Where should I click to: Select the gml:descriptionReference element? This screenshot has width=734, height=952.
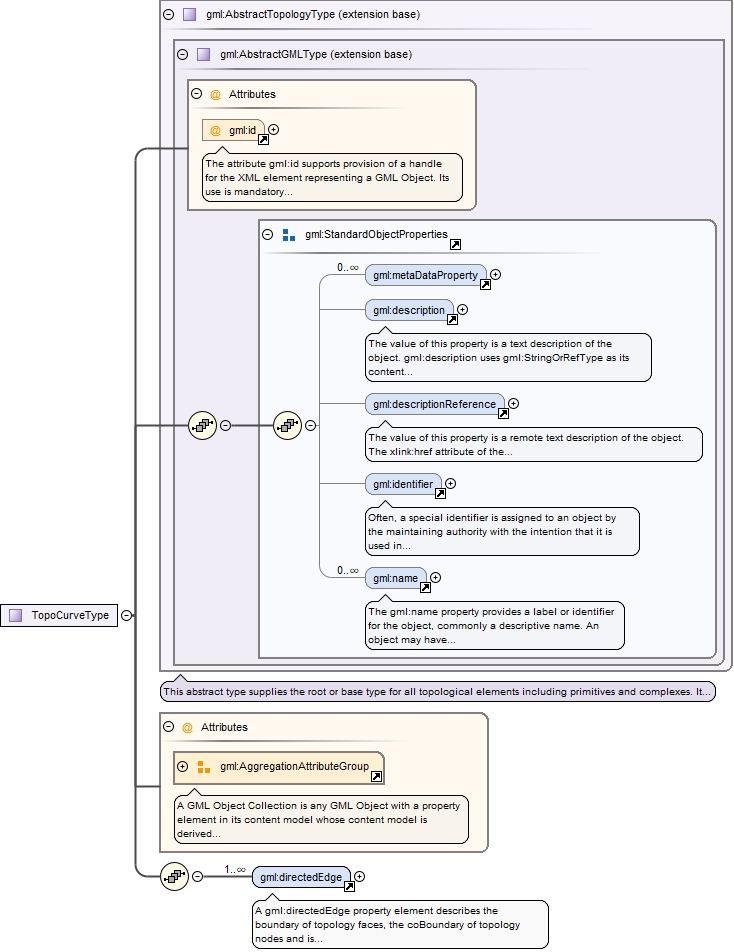click(x=435, y=404)
